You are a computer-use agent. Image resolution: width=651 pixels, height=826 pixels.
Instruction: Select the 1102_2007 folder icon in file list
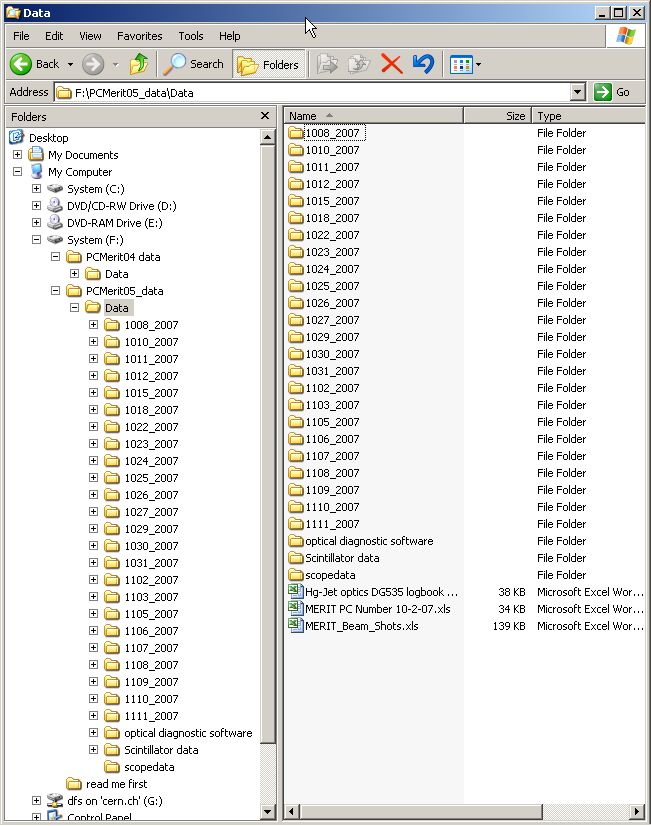[296, 388]
